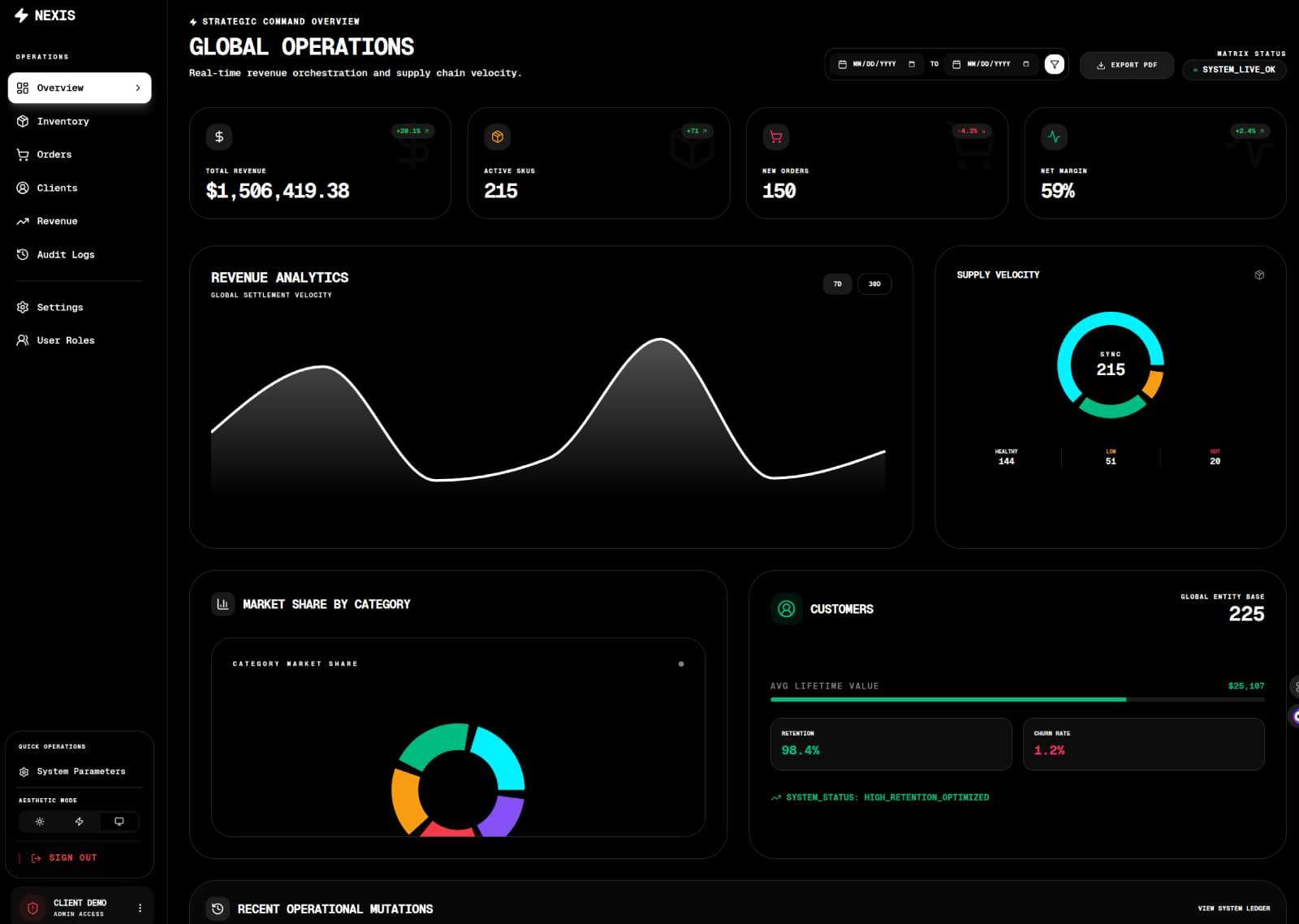
Task: Open the CLIENT DEMO three-dot menu
Action: pos(139,906)
